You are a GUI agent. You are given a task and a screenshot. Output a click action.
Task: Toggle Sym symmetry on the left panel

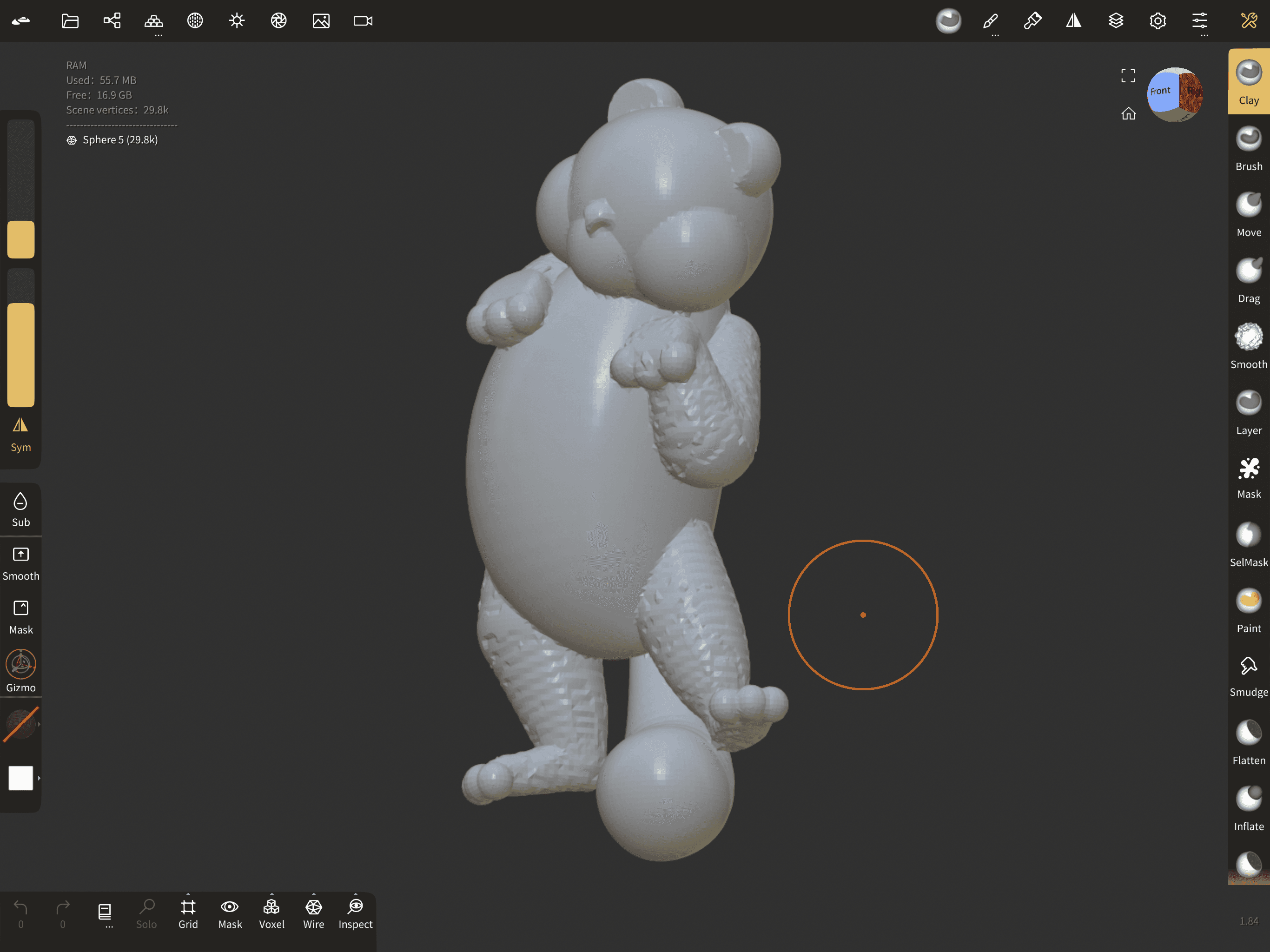pyautogui.click(x=20, y=434)
